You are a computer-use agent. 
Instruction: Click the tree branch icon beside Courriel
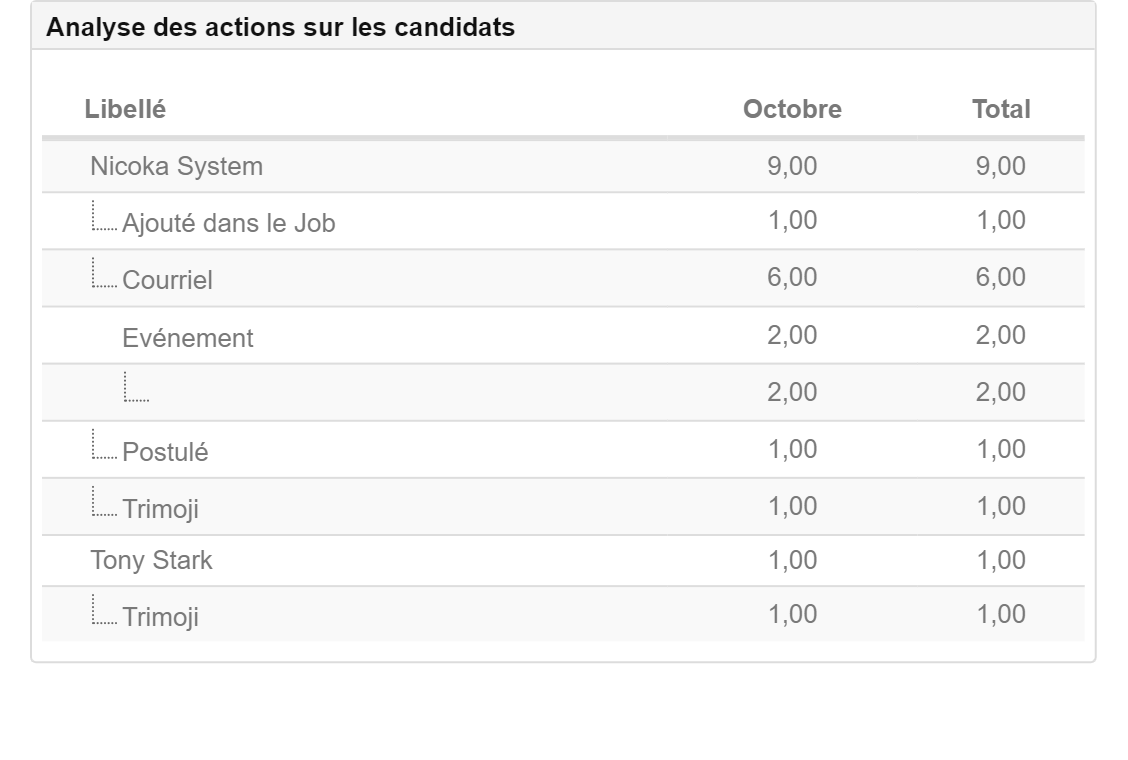[x=104, y=273]
